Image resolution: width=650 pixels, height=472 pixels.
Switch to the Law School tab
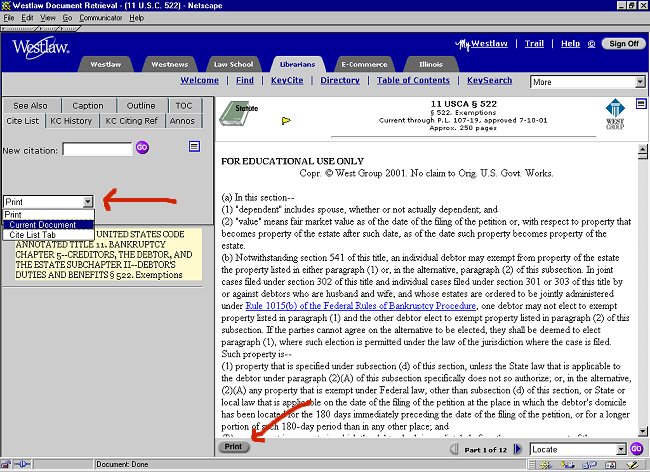(x=233, y=64)
